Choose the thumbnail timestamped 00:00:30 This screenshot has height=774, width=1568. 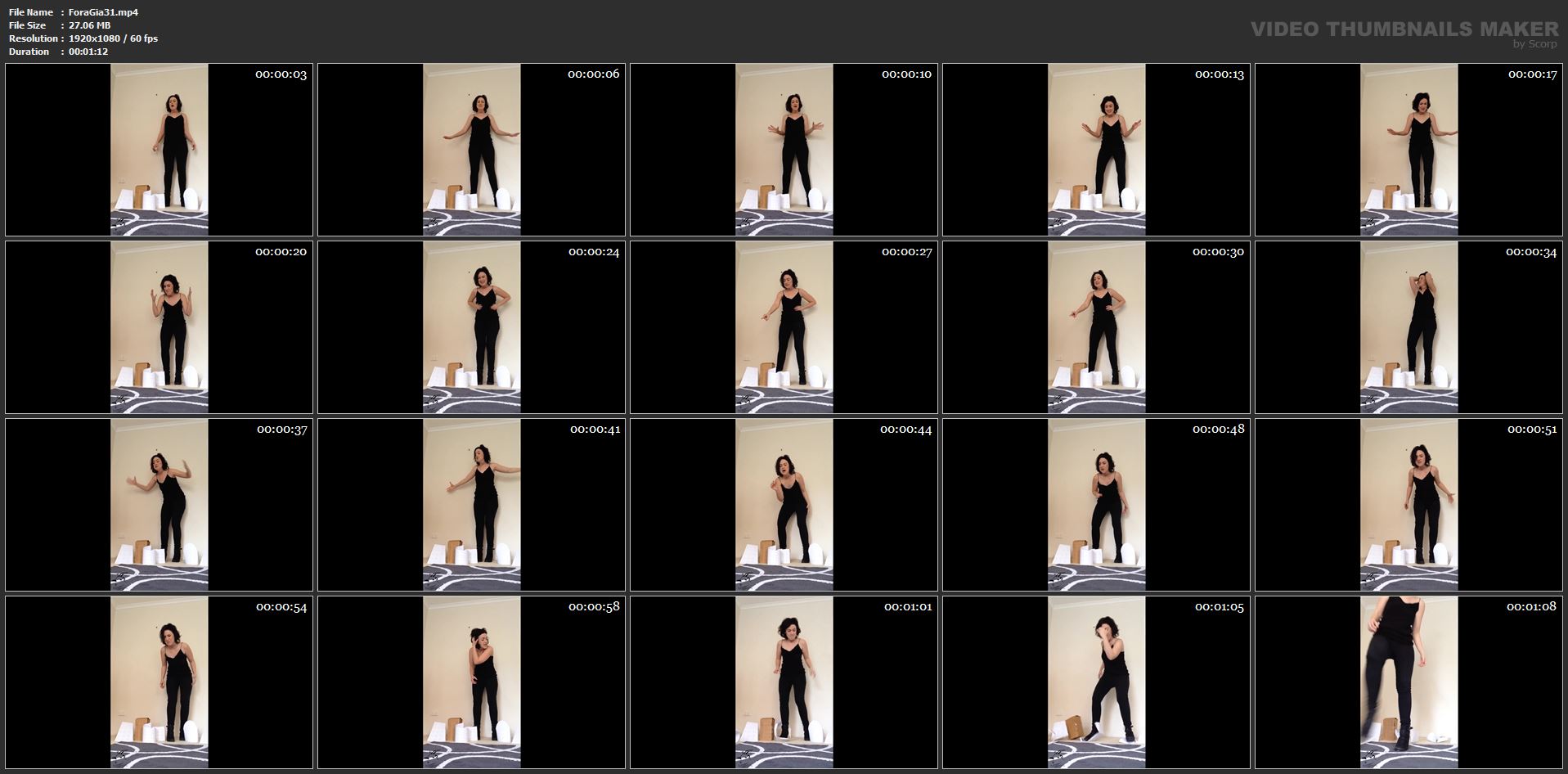pyautogui.click(x=1097, y=327)
